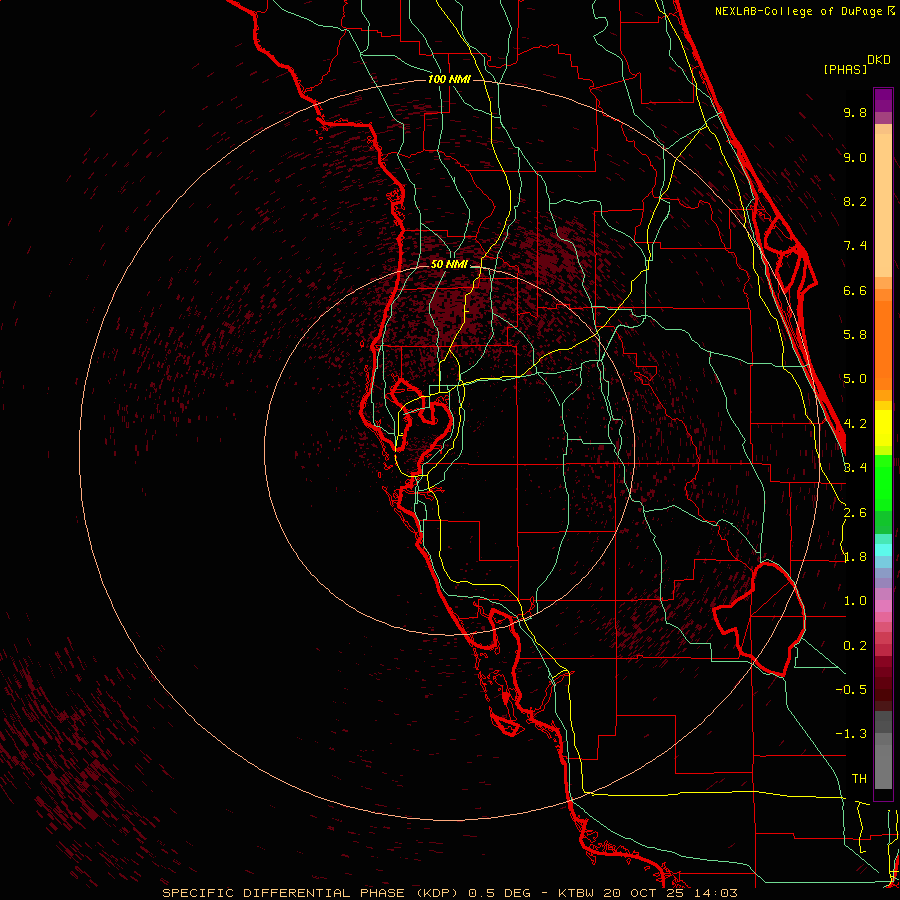The width and height of the screenshot is (900, 900).
Task: Click the bright yellow band of the color scale
Action: [x=883, y=428]
